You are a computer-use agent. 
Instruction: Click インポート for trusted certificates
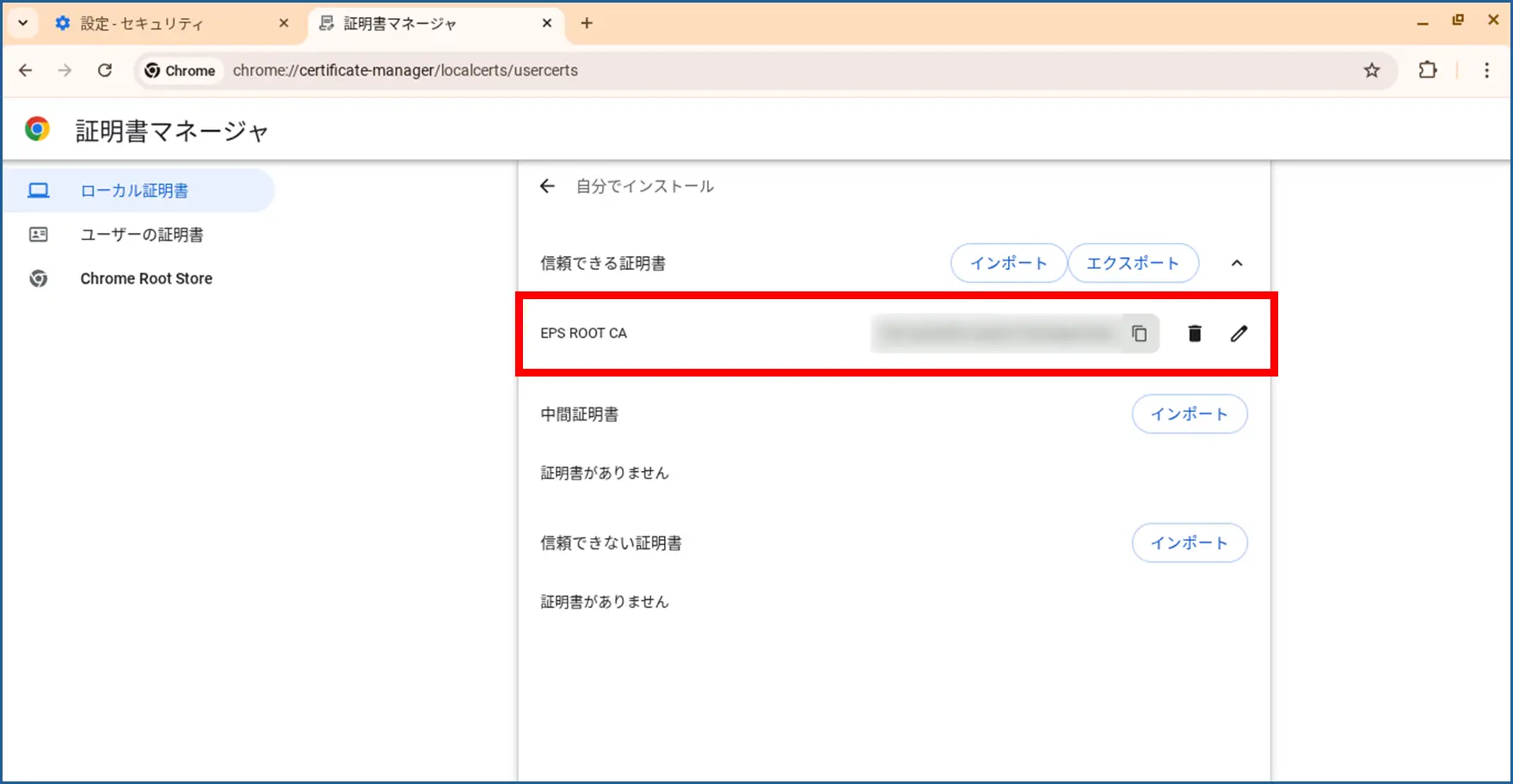coord(1008,263)
